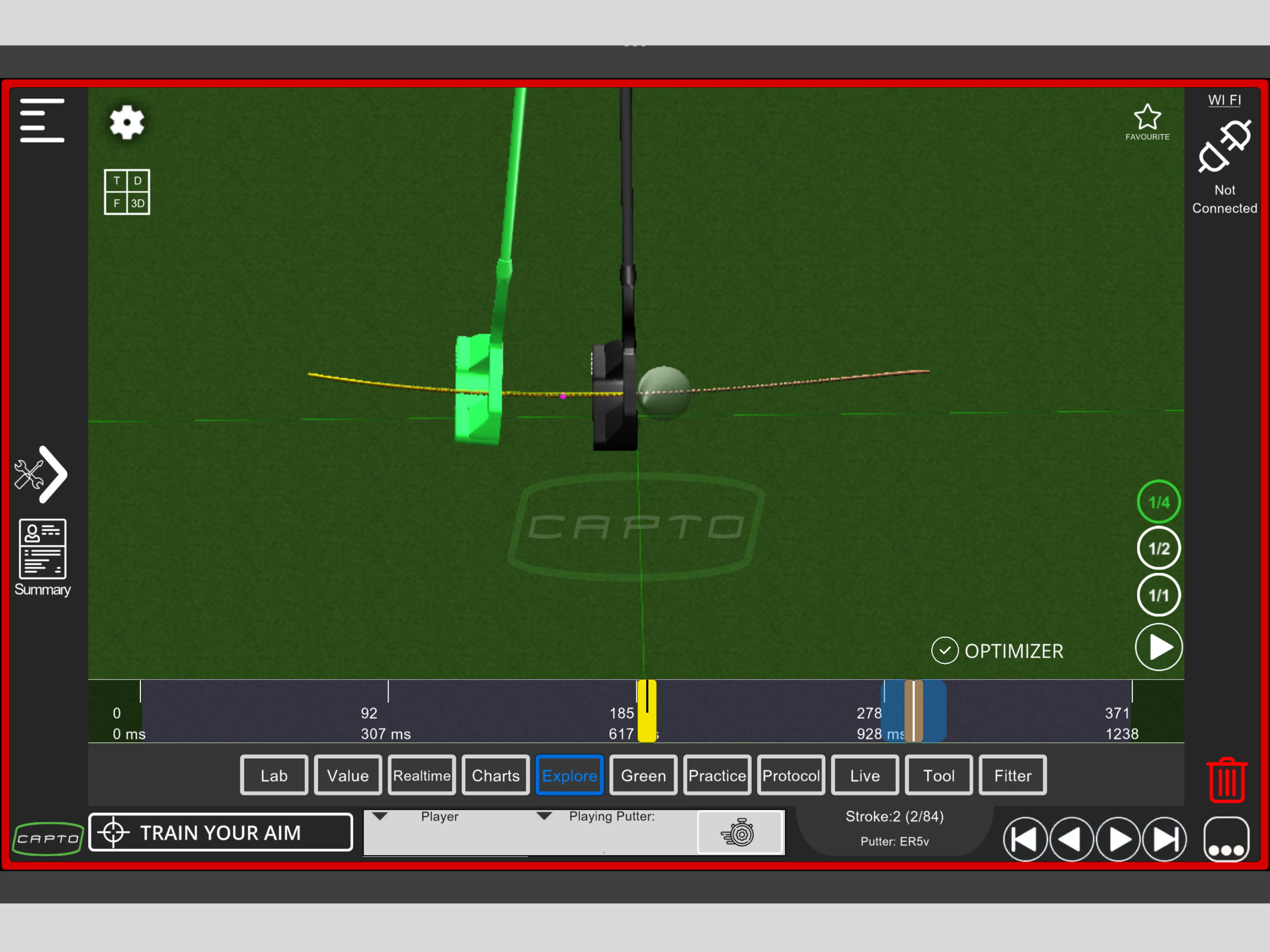Jump to first stroke
1270x952 pixels.
click(x=1025, y=840)
